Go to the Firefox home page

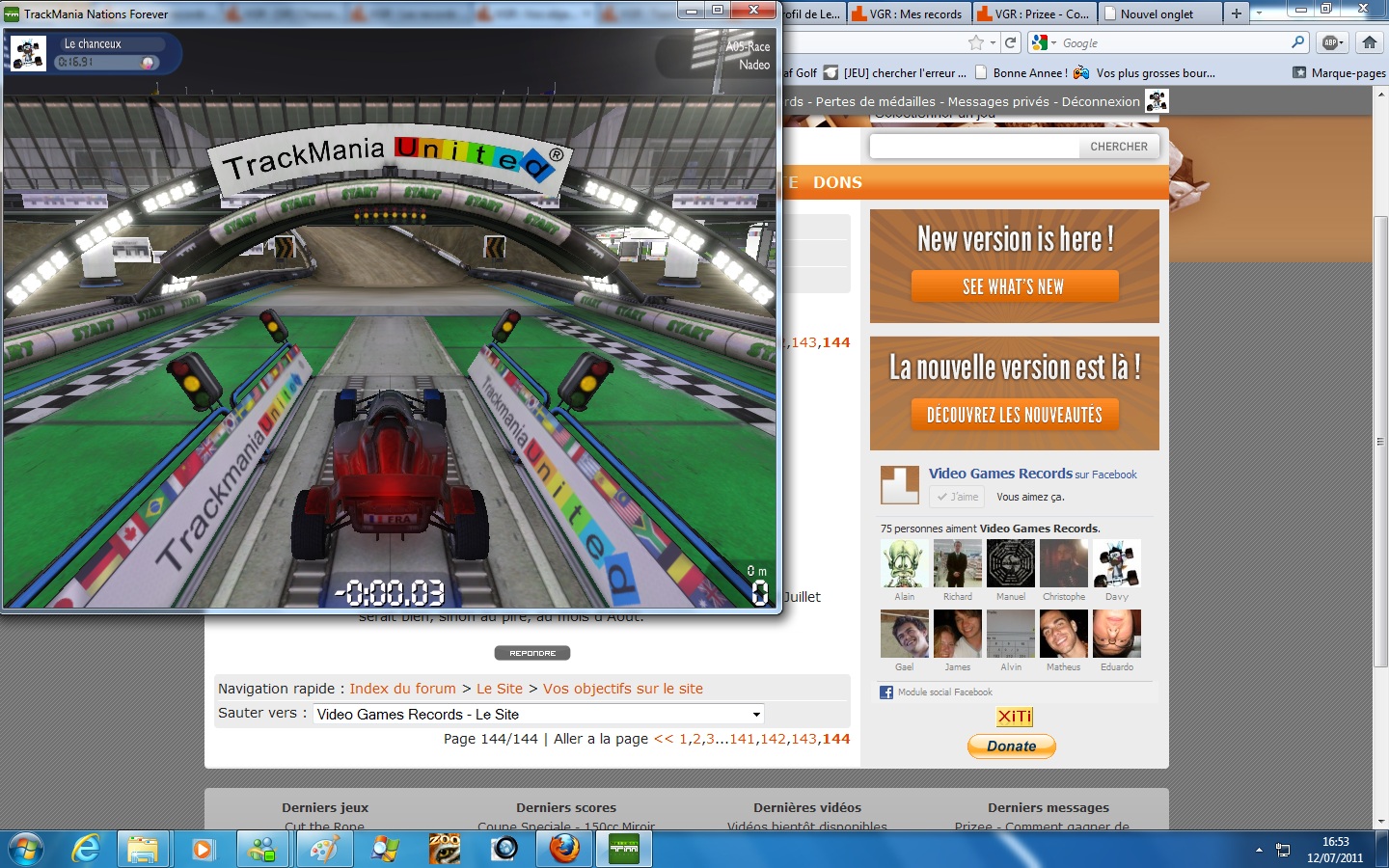1369,42
